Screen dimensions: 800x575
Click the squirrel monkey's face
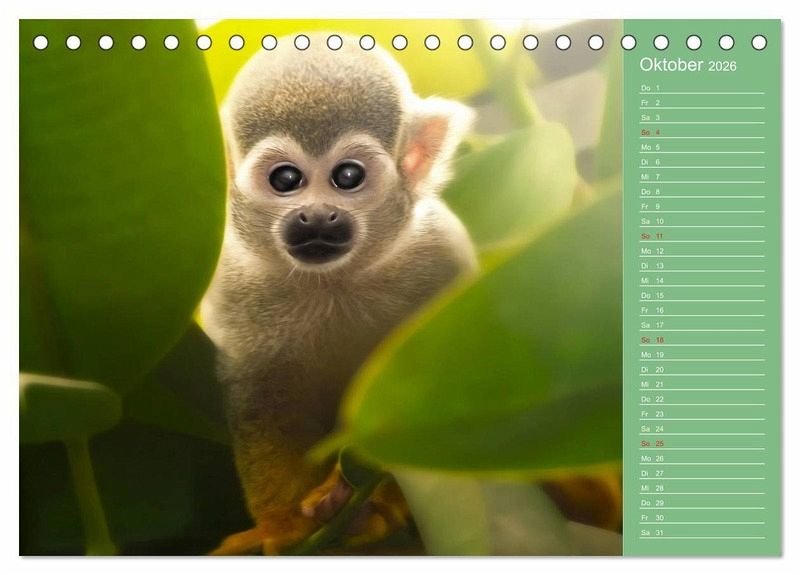318,200
